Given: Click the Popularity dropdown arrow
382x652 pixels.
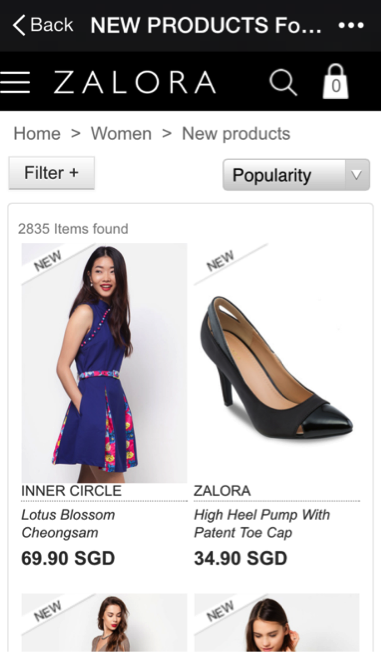Looking at the screenshot, I should [357, 175].
